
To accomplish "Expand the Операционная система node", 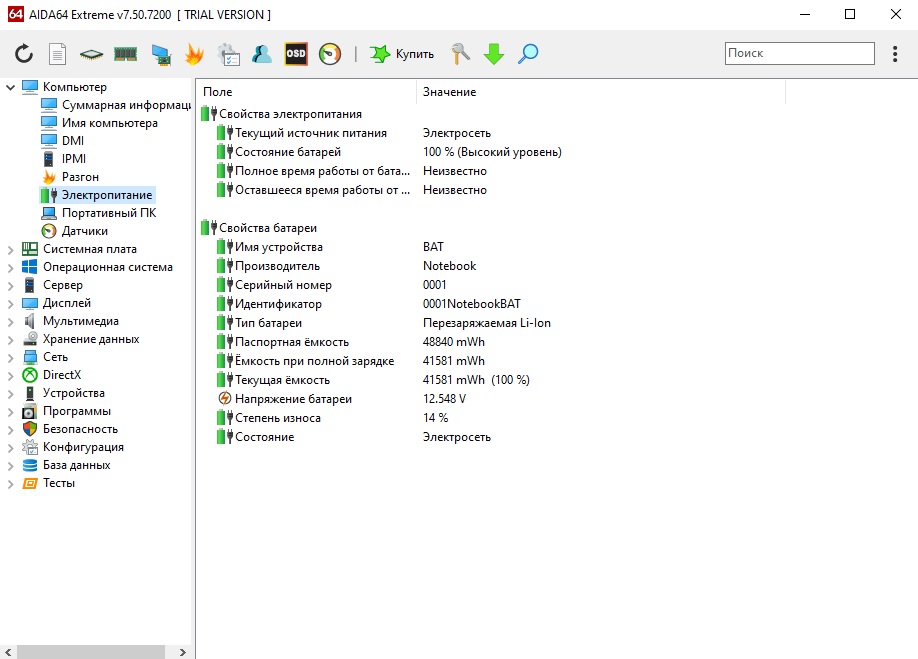I will pyautogui.click(x=10, y=268).
